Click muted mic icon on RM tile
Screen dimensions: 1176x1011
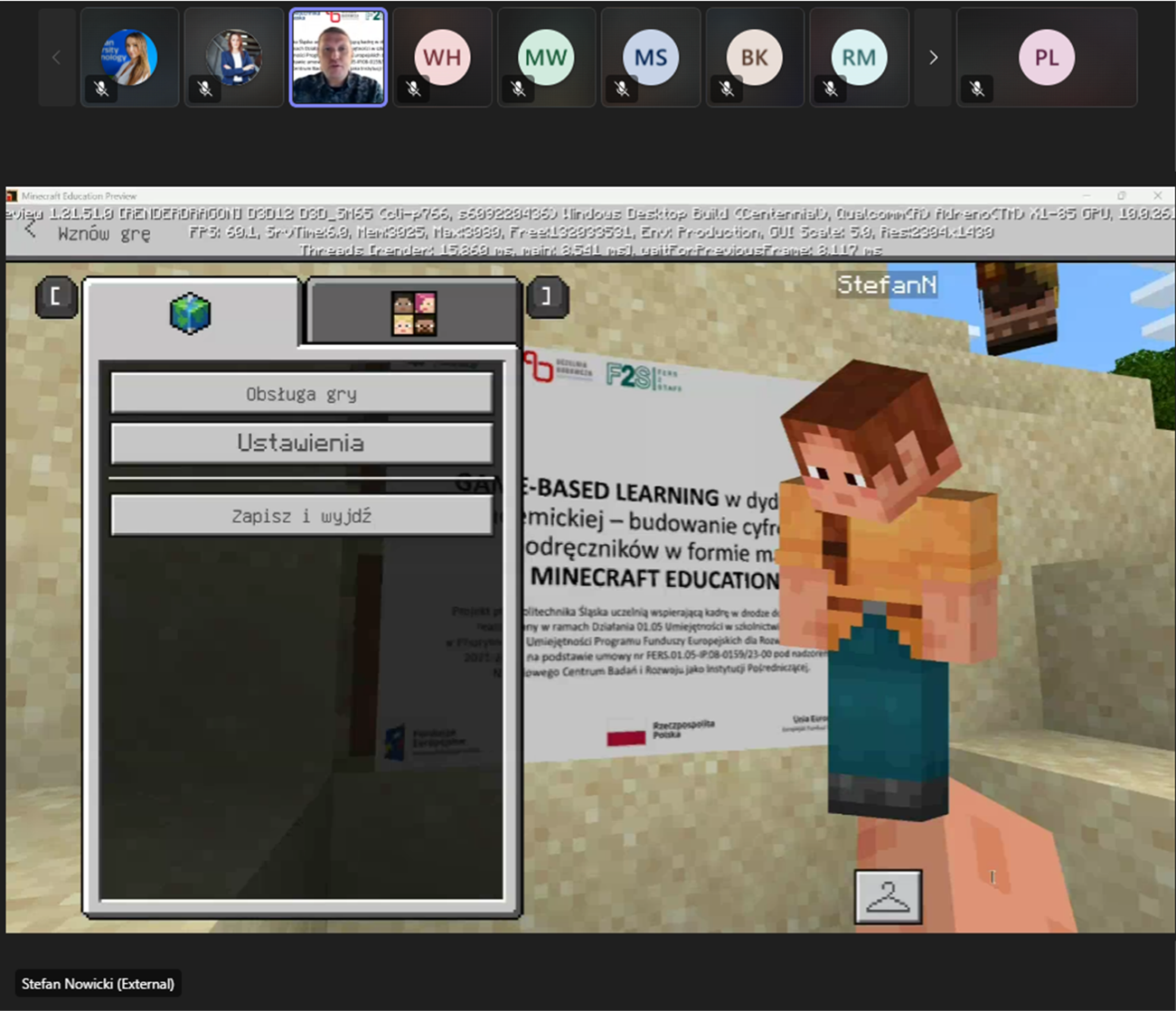pyautogui.click(x=831, y=89)
